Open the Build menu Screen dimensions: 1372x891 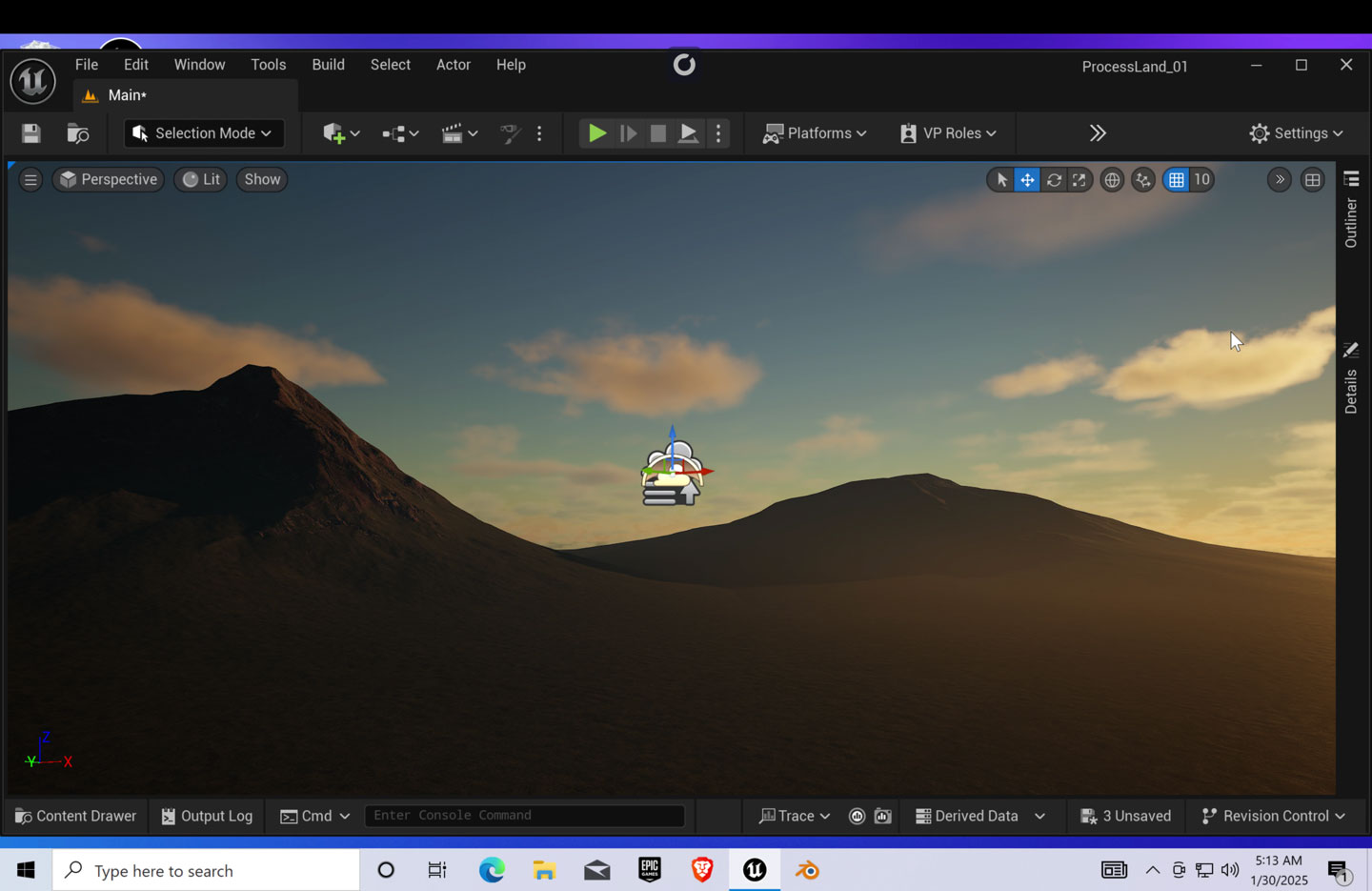[328, 65]
